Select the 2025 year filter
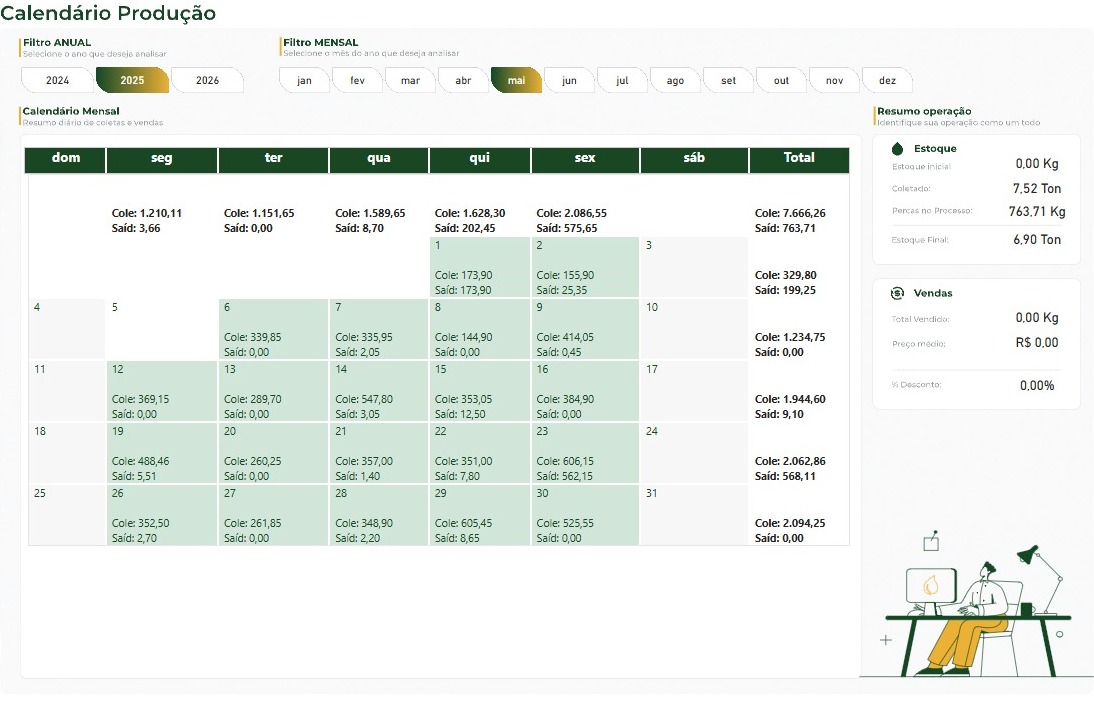Image resolution: width=1094 pixels, height=706 pixels. coord(132,80)
